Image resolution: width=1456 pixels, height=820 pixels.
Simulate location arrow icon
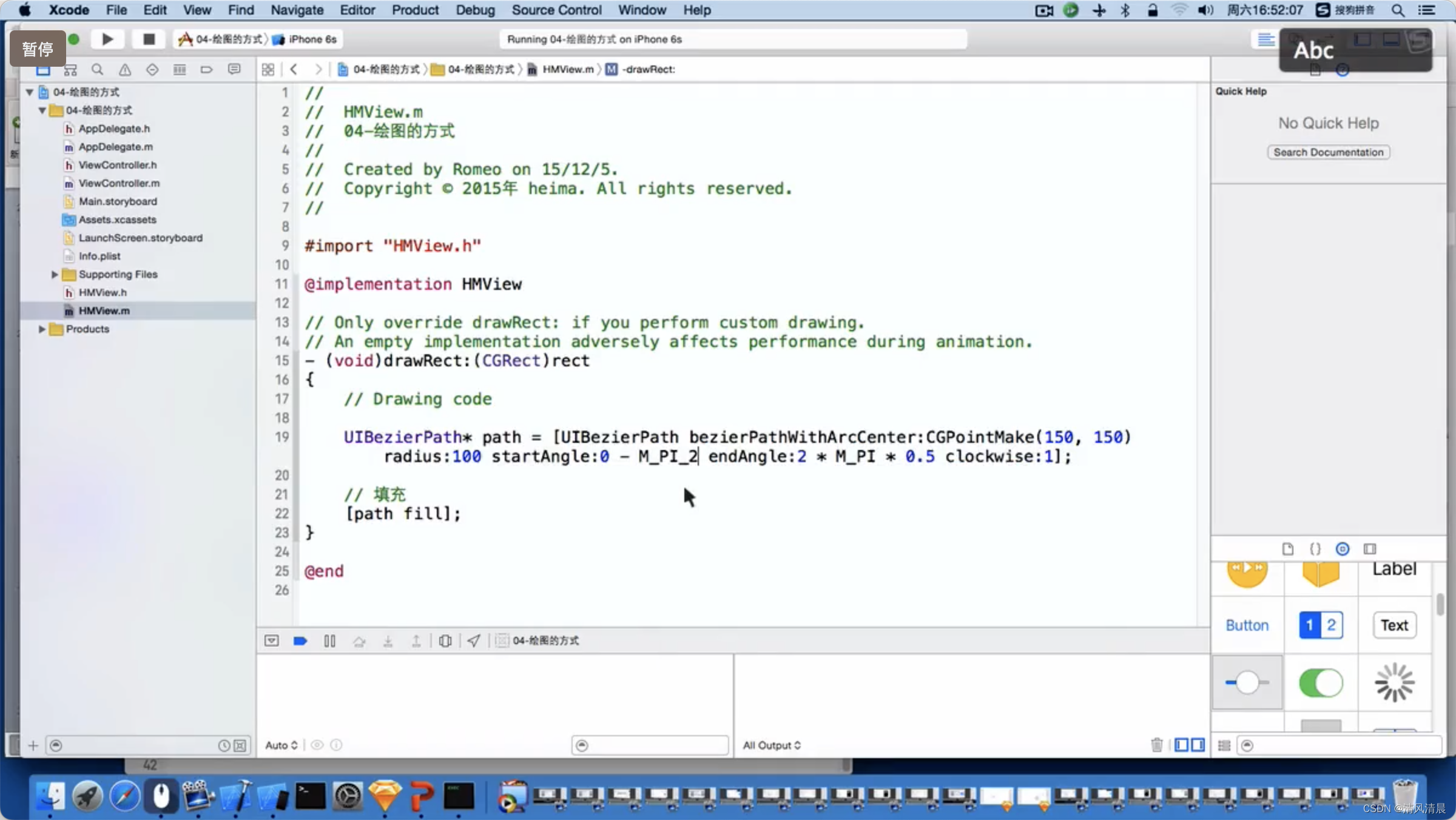pyautogui.click(x=474, y=641)
